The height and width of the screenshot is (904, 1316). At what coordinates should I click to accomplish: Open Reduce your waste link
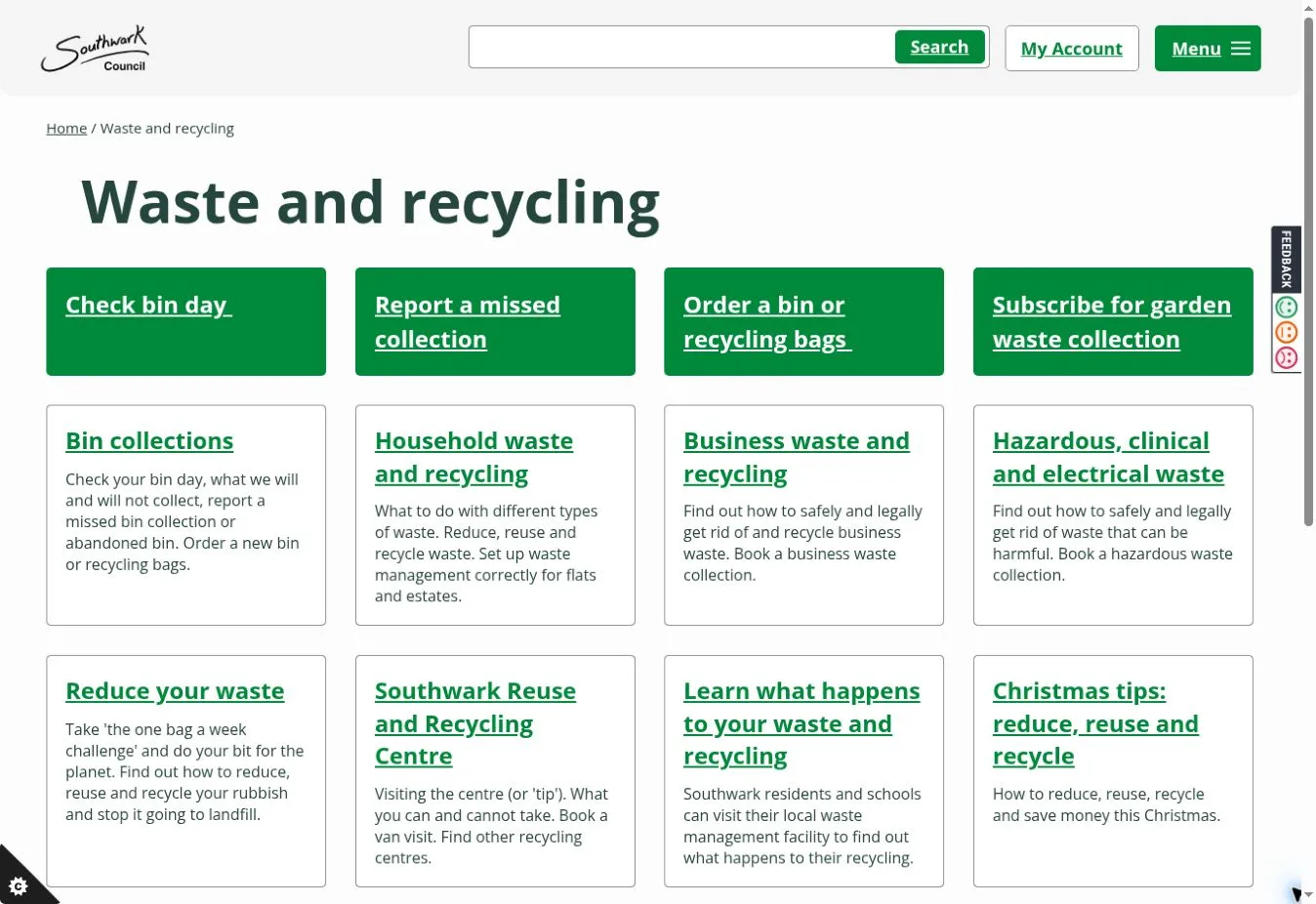[175, 691]
